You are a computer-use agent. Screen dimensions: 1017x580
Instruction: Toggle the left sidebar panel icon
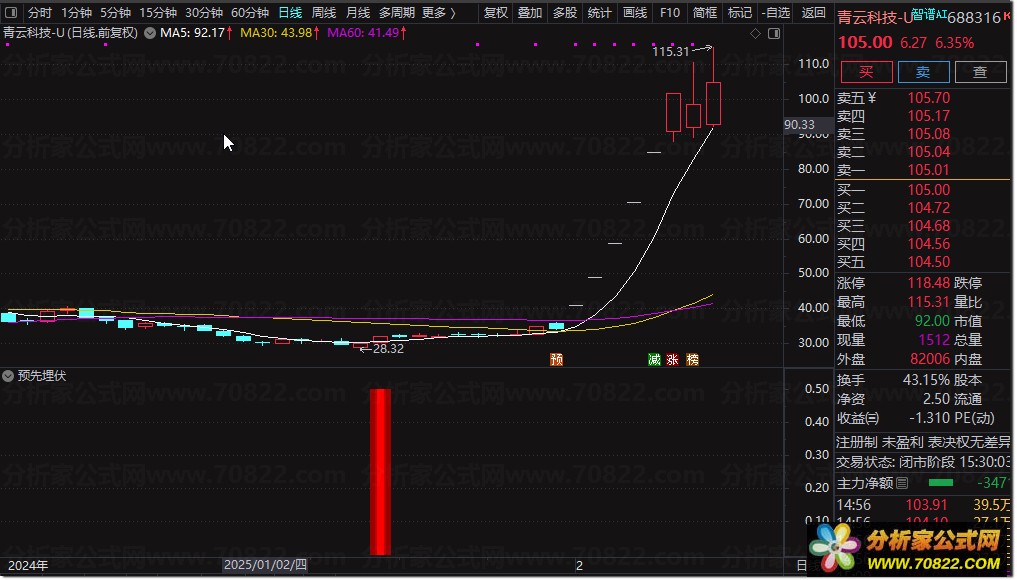[x=11, y=12]
